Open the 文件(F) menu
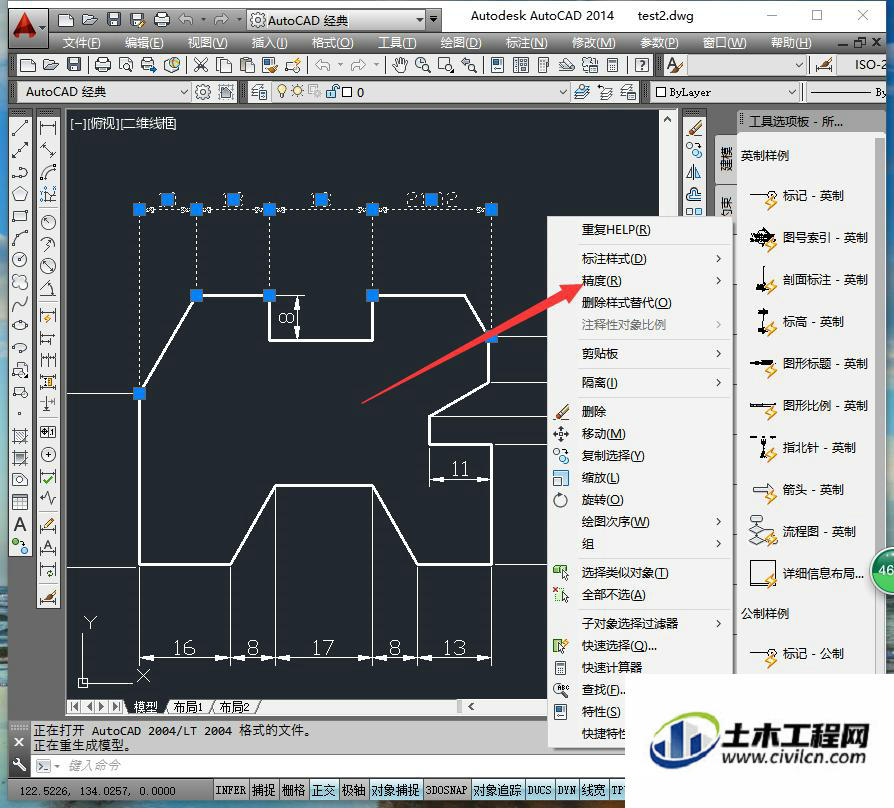 click(81, 43)
